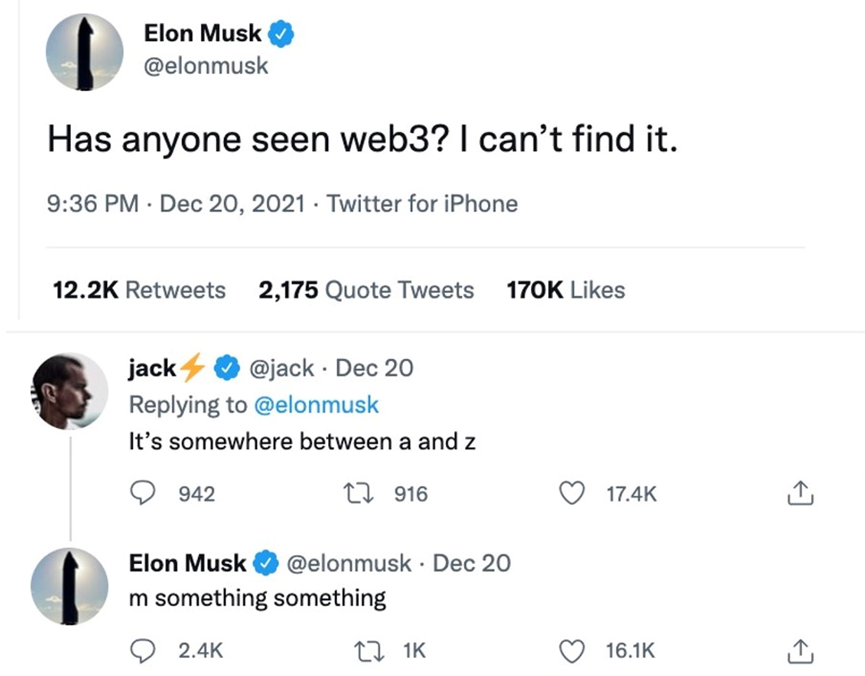The width and height of the screenshot is (865, 676).
Task: Show the 170K Likes list
Action: click(x=566, y=290)
